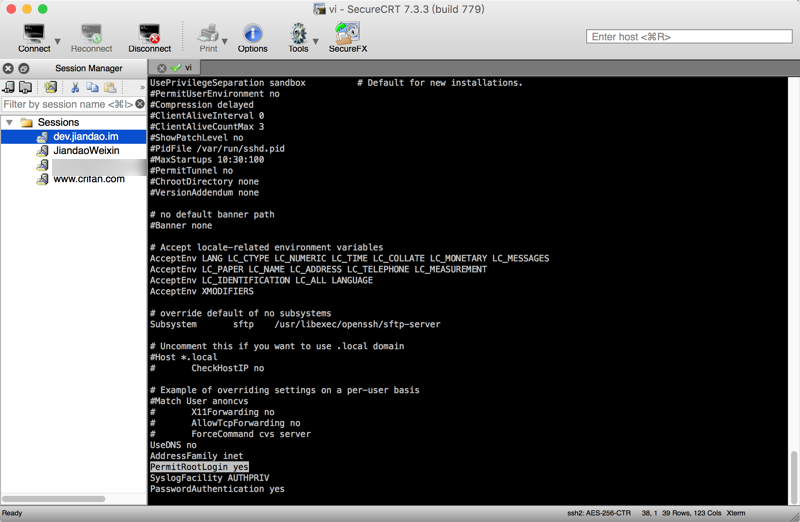Click the SyslogFacility AUTHPRIV line
The image size is (800, 522).
click(x=210, y=478)
